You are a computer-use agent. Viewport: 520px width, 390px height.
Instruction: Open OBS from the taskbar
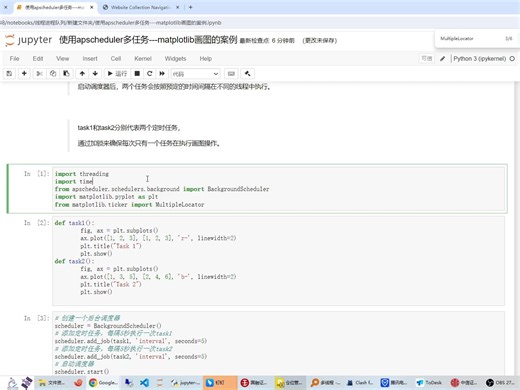click(x=500, y=383)
